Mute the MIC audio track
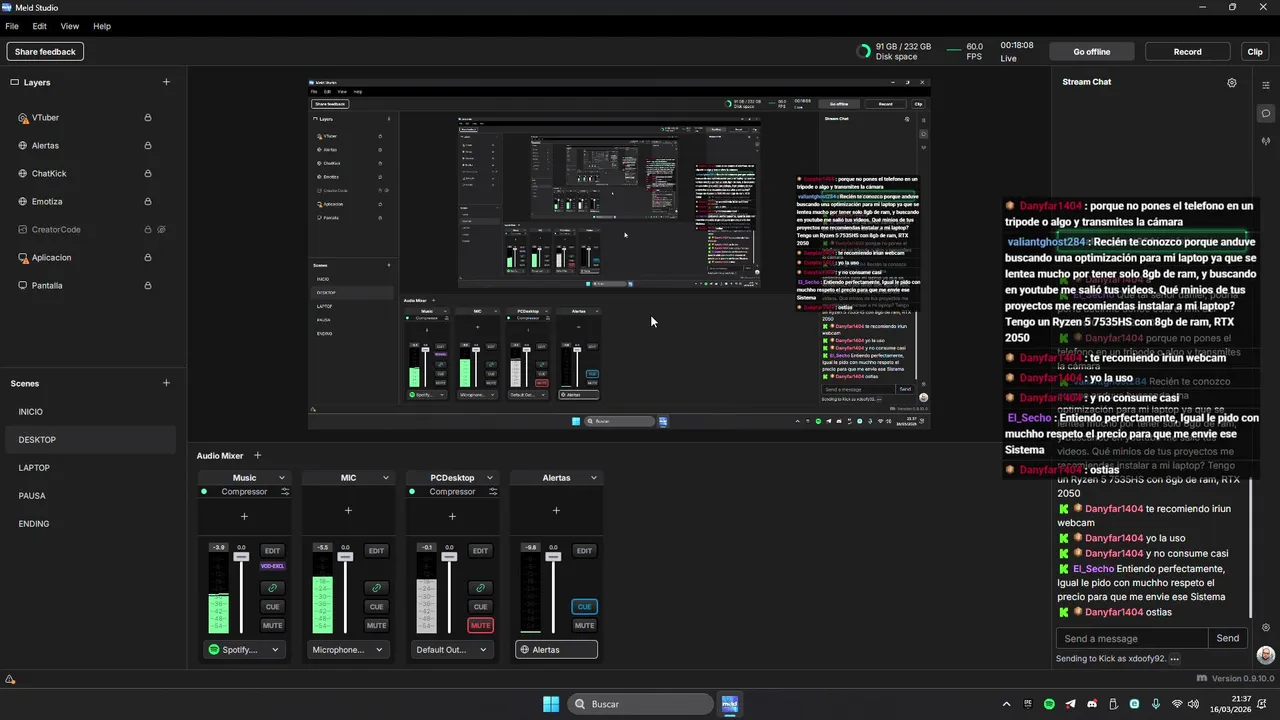Screen dimensions: 1280x720 (376, 626)
